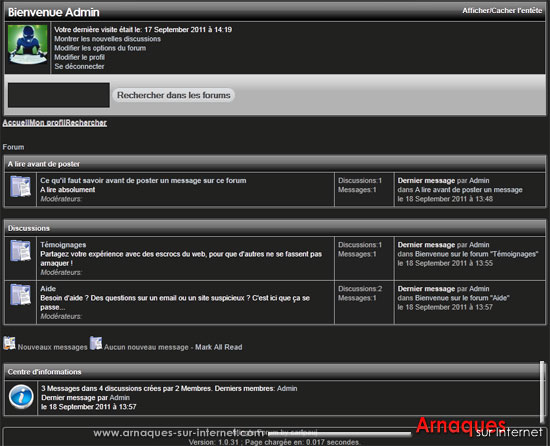Open the Témoignages forum title

point(63,245)
